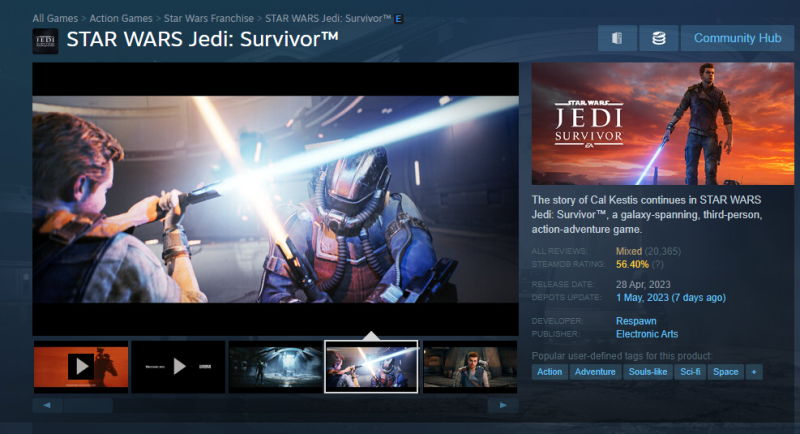Click the game's small Jedi icon beside the title
Image resolution: width=800 pixels, height=434 pixels.
pyautogui.click(x=45, y=41)
